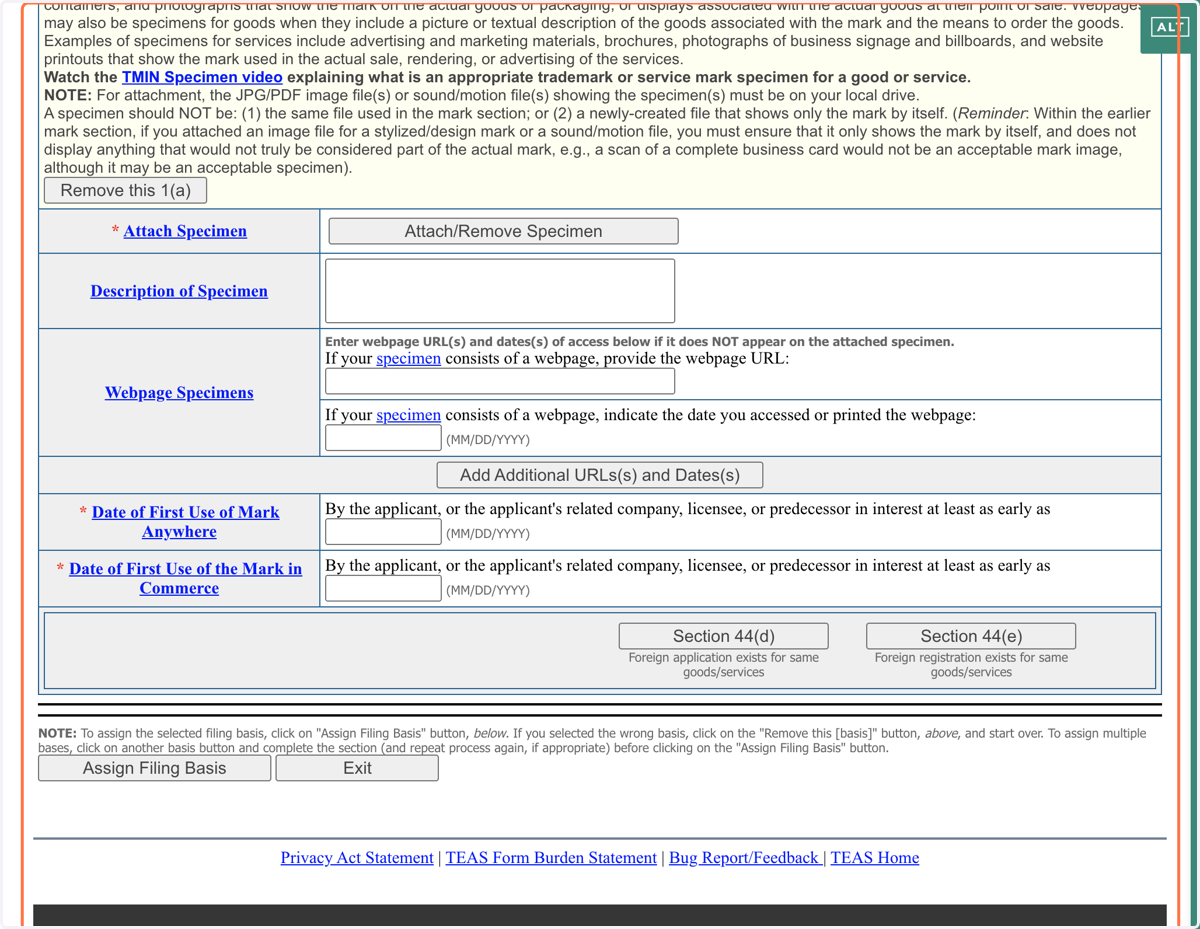The width and height of the screenshot is (1200, 929).
Task: Focus the first use anywhere date field
Action: pyautogui.click(x=383, y=532)
